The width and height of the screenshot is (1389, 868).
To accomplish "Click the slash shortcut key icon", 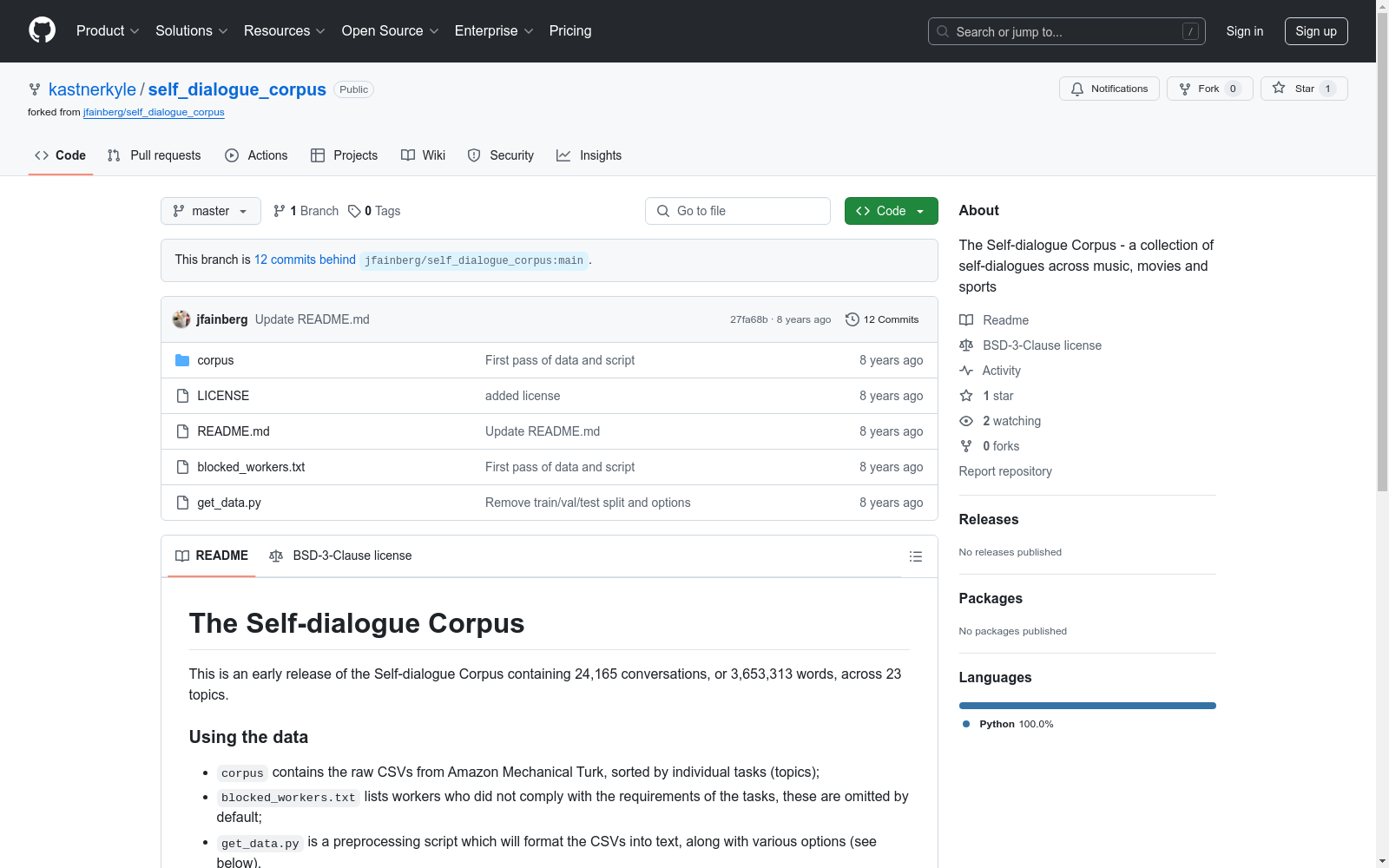I will click(x=1190, y=31).
